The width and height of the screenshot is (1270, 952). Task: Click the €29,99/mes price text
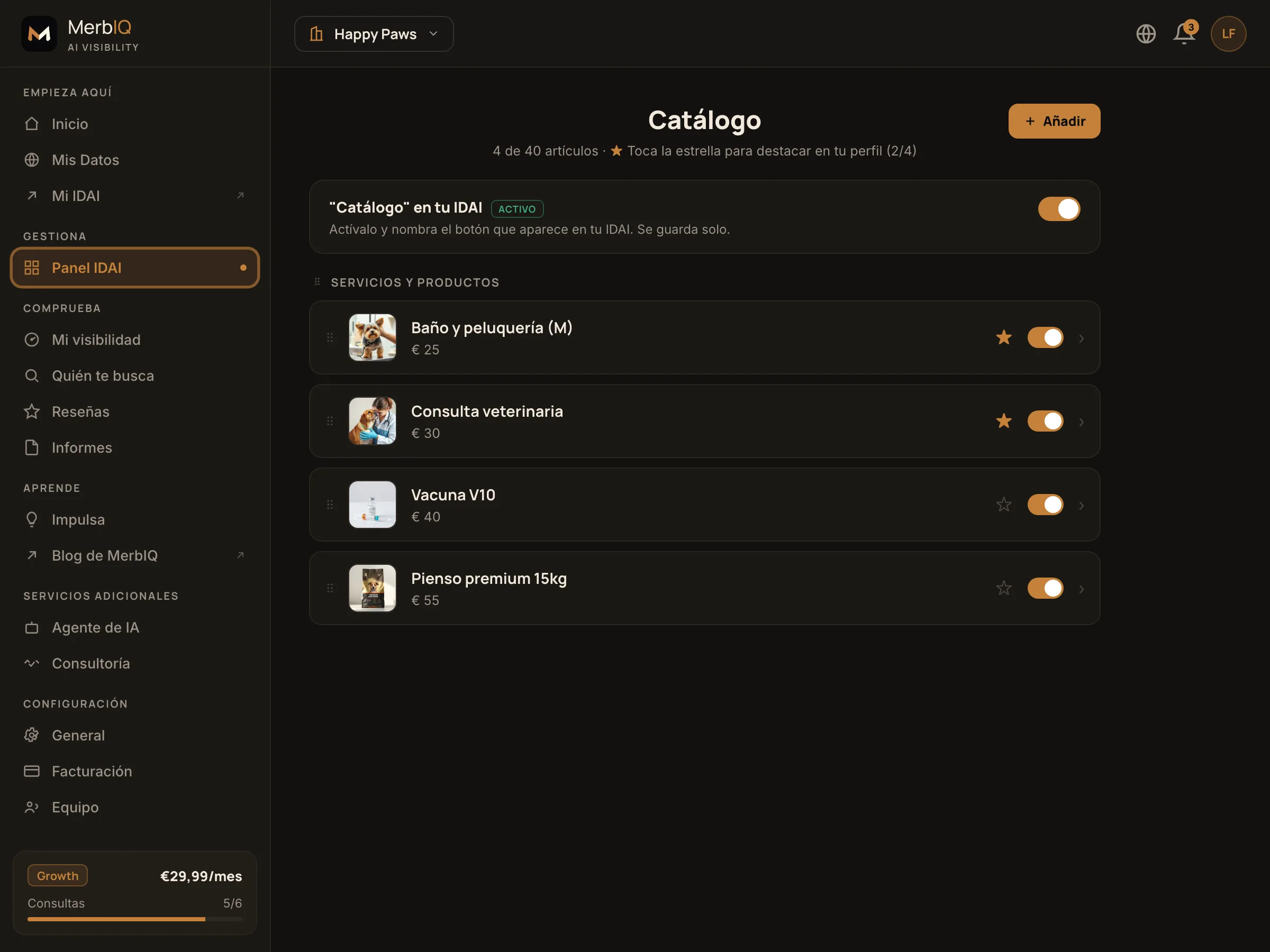pyautogui.click(x=201, y=876)
